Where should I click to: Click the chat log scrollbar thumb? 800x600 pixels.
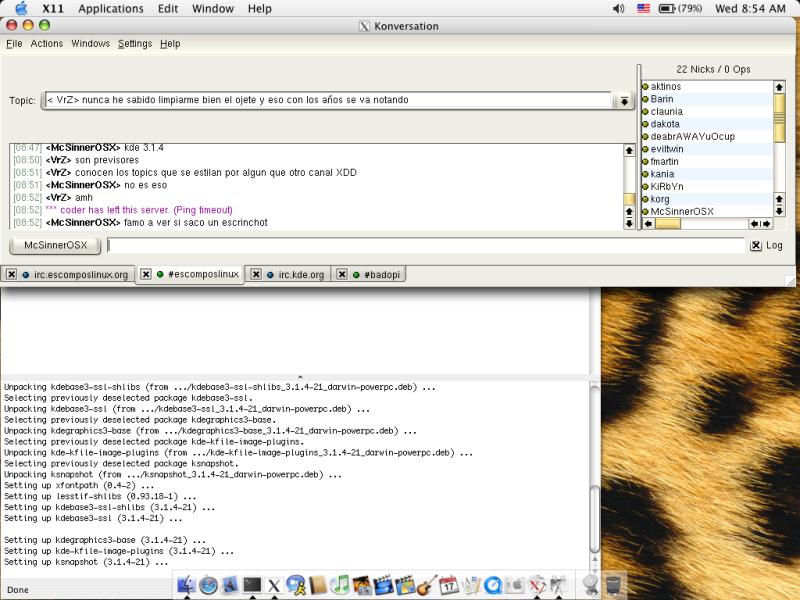[x=629, y=199]
